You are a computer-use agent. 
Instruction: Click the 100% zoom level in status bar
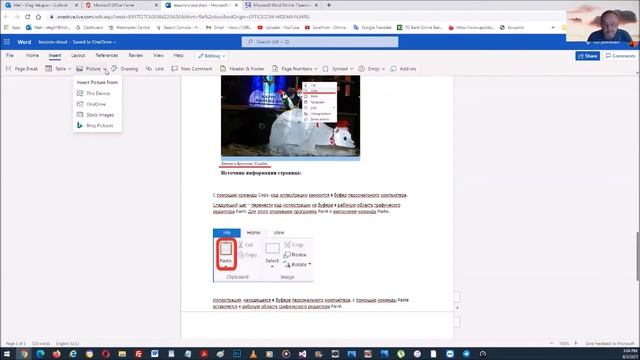point(564,344)
